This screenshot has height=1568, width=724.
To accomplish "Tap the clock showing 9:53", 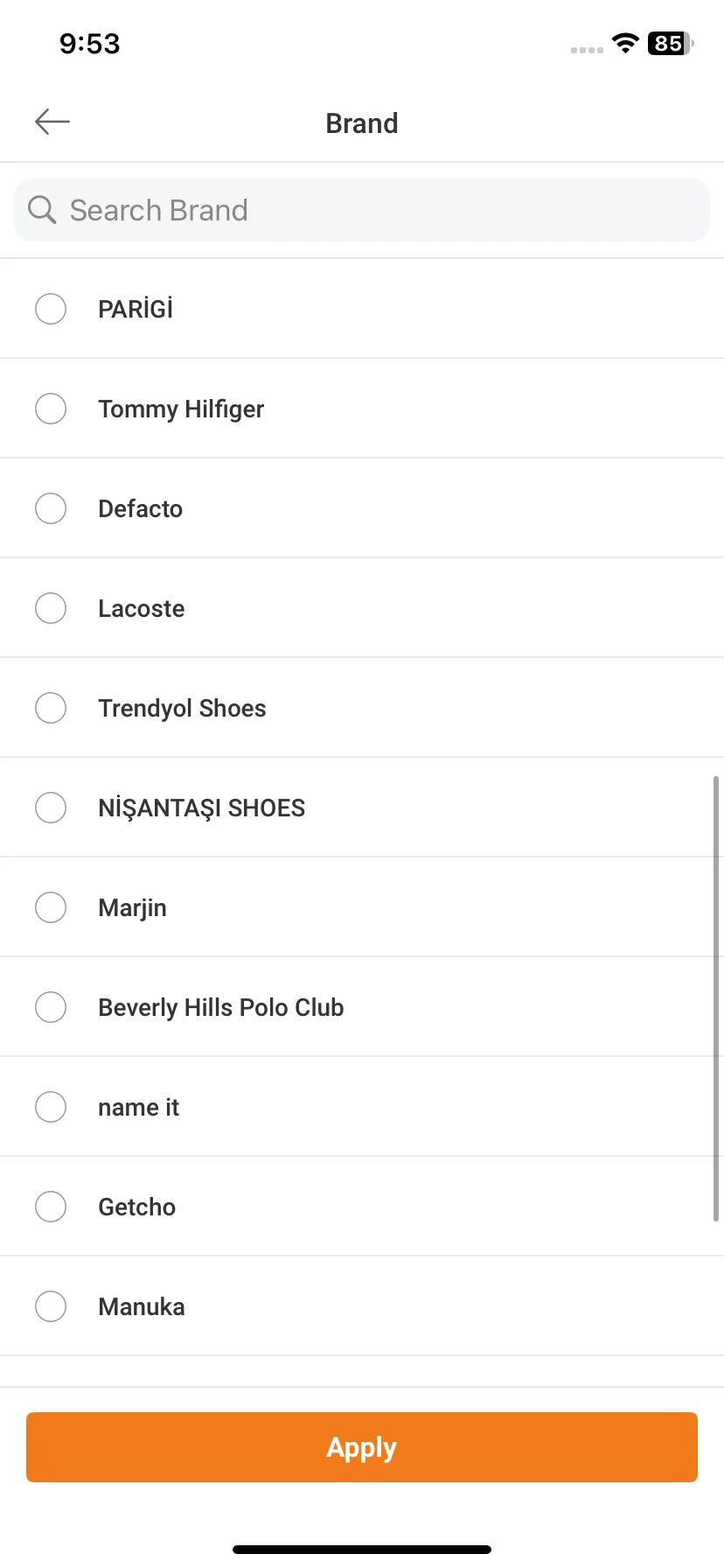I will [x=89, y=44].
